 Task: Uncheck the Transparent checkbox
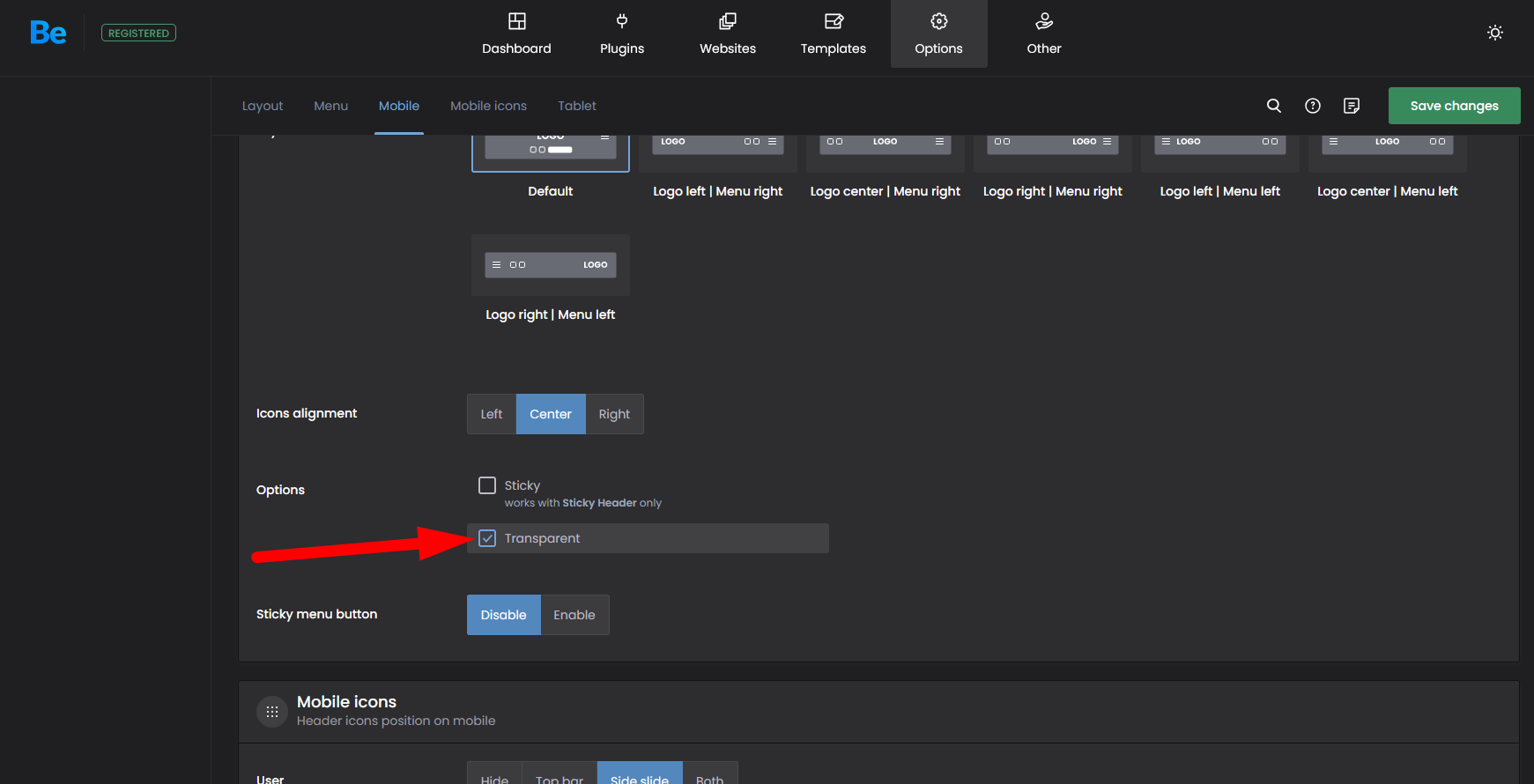[487, 538]
